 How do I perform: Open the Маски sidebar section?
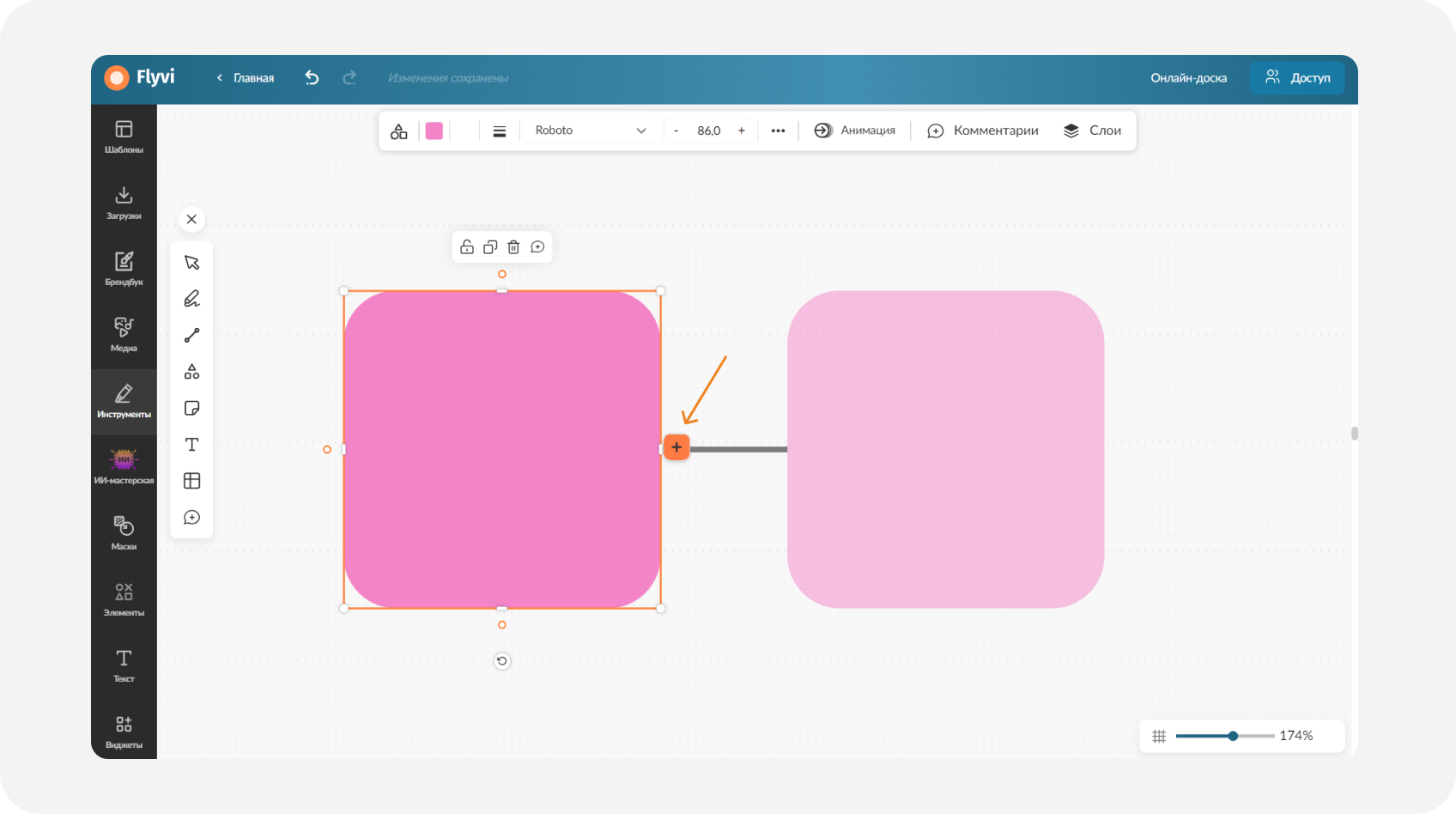(124, 533)
